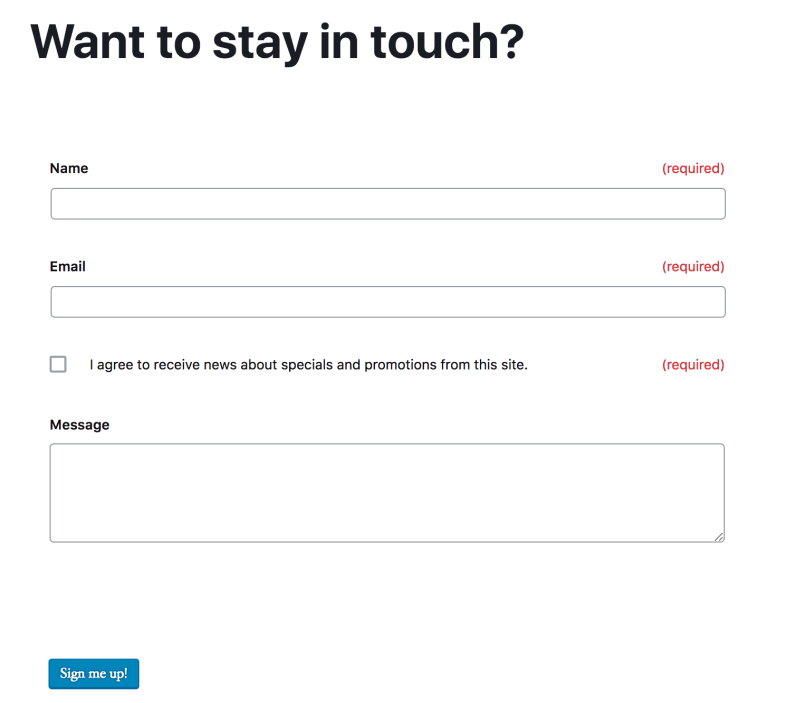
Task: Click the word "promotions" in consent text
Action: [x=400, y=364]
